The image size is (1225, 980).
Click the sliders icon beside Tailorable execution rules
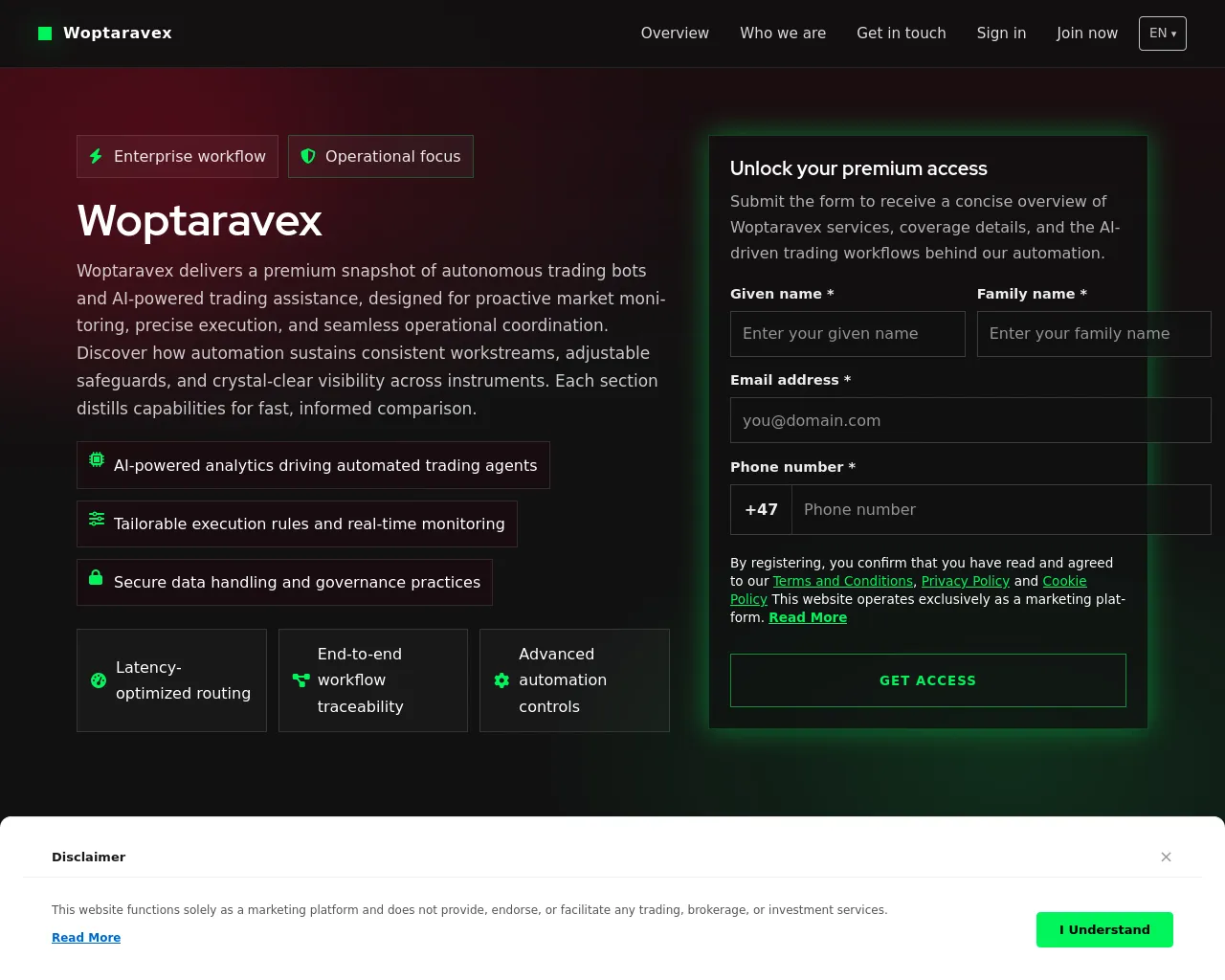[x=97, y=519]
